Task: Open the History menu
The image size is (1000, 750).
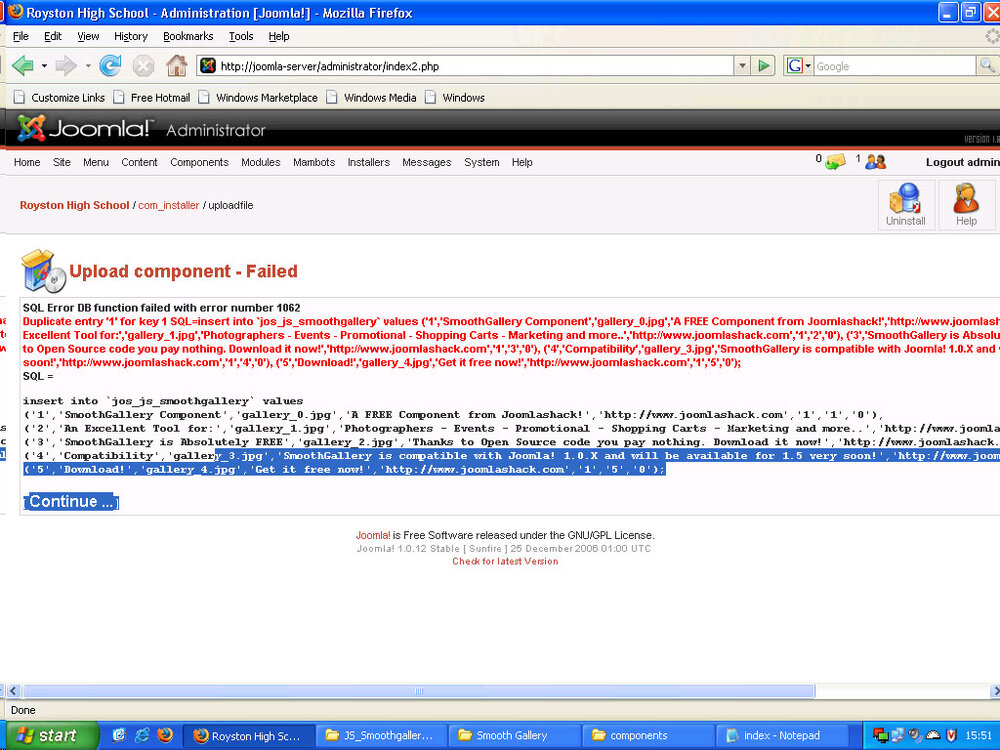Action: (x=131, y=36)
